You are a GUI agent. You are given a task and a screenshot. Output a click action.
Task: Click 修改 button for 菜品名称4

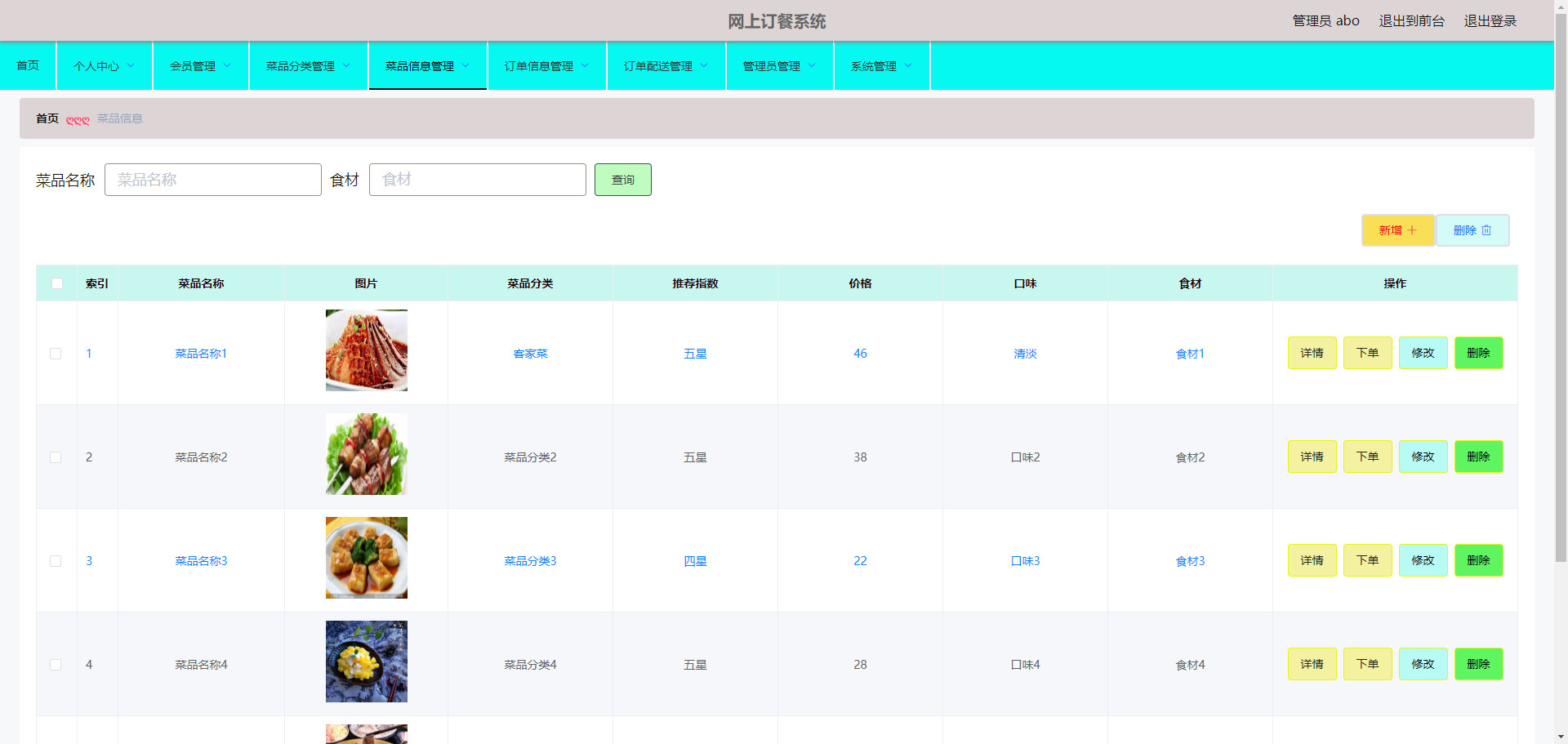pos(1423,664)
